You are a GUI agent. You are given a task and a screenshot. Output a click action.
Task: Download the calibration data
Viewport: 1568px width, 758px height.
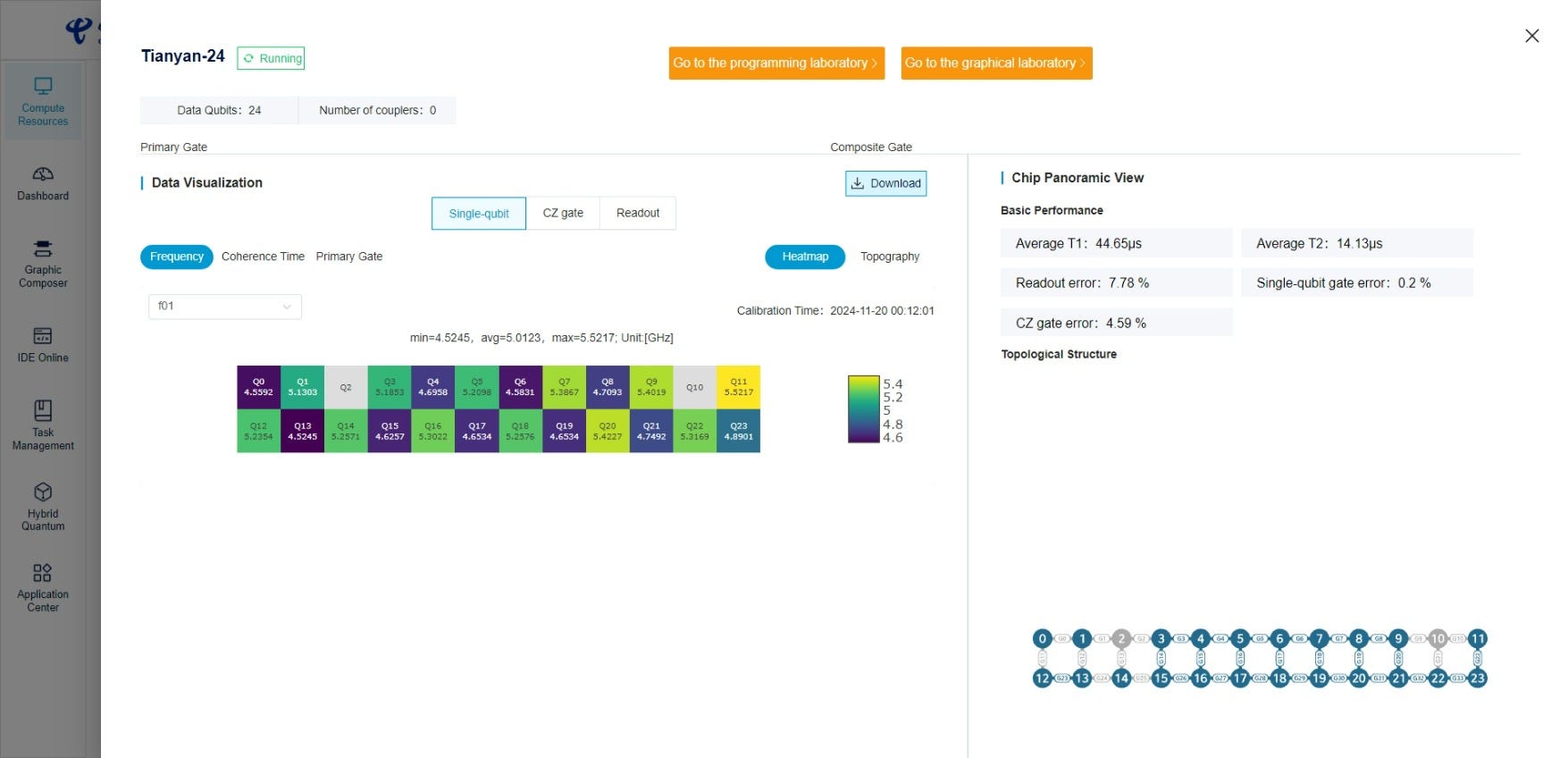885,183
